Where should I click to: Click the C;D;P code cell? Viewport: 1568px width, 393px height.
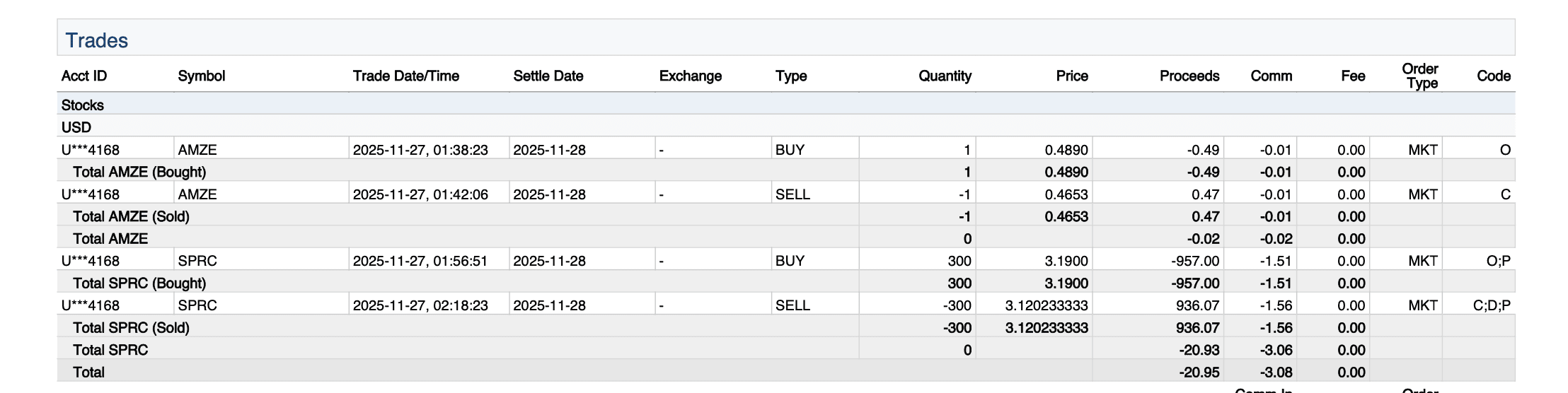1492,305
